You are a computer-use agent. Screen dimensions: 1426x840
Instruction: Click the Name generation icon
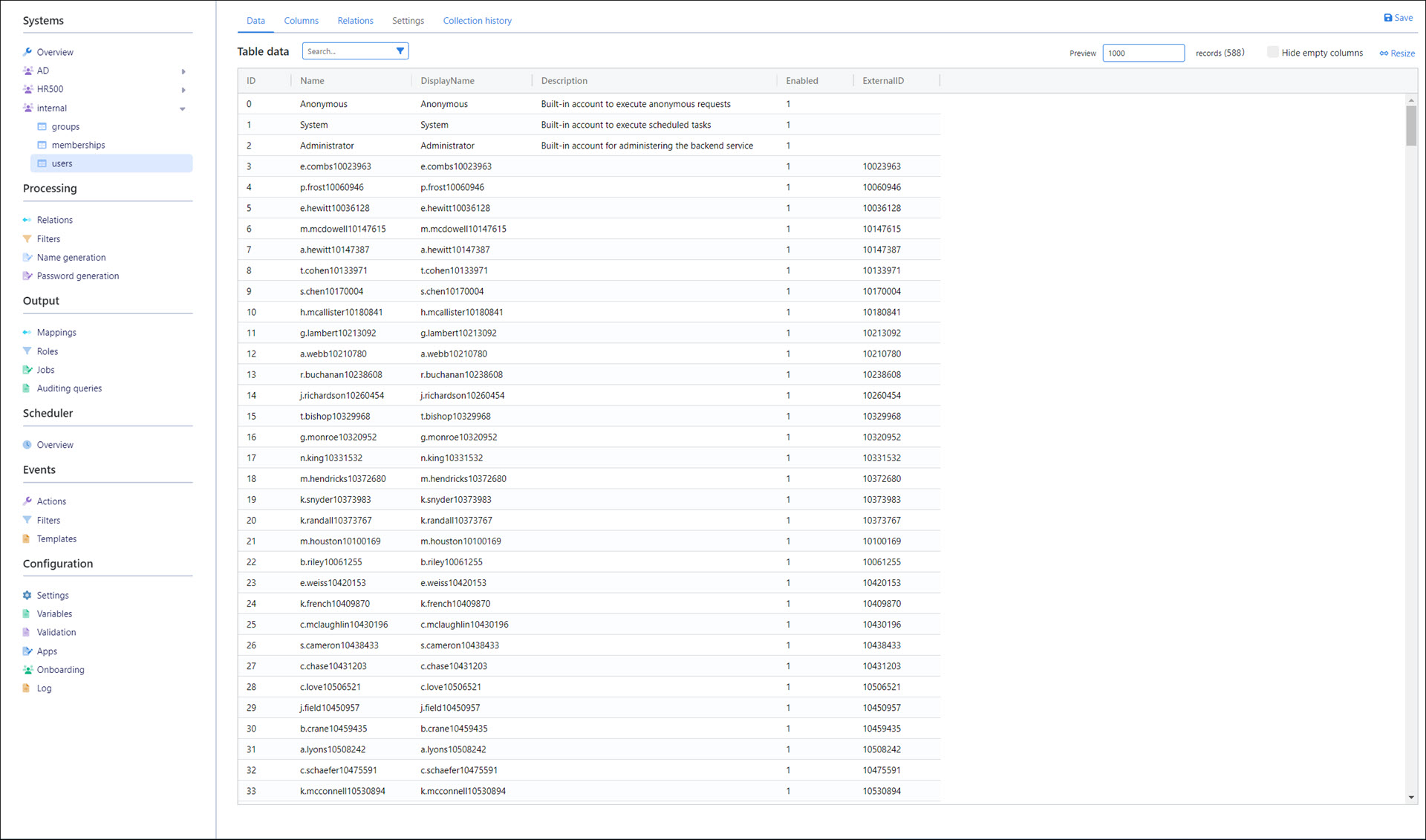pos(27,257)
